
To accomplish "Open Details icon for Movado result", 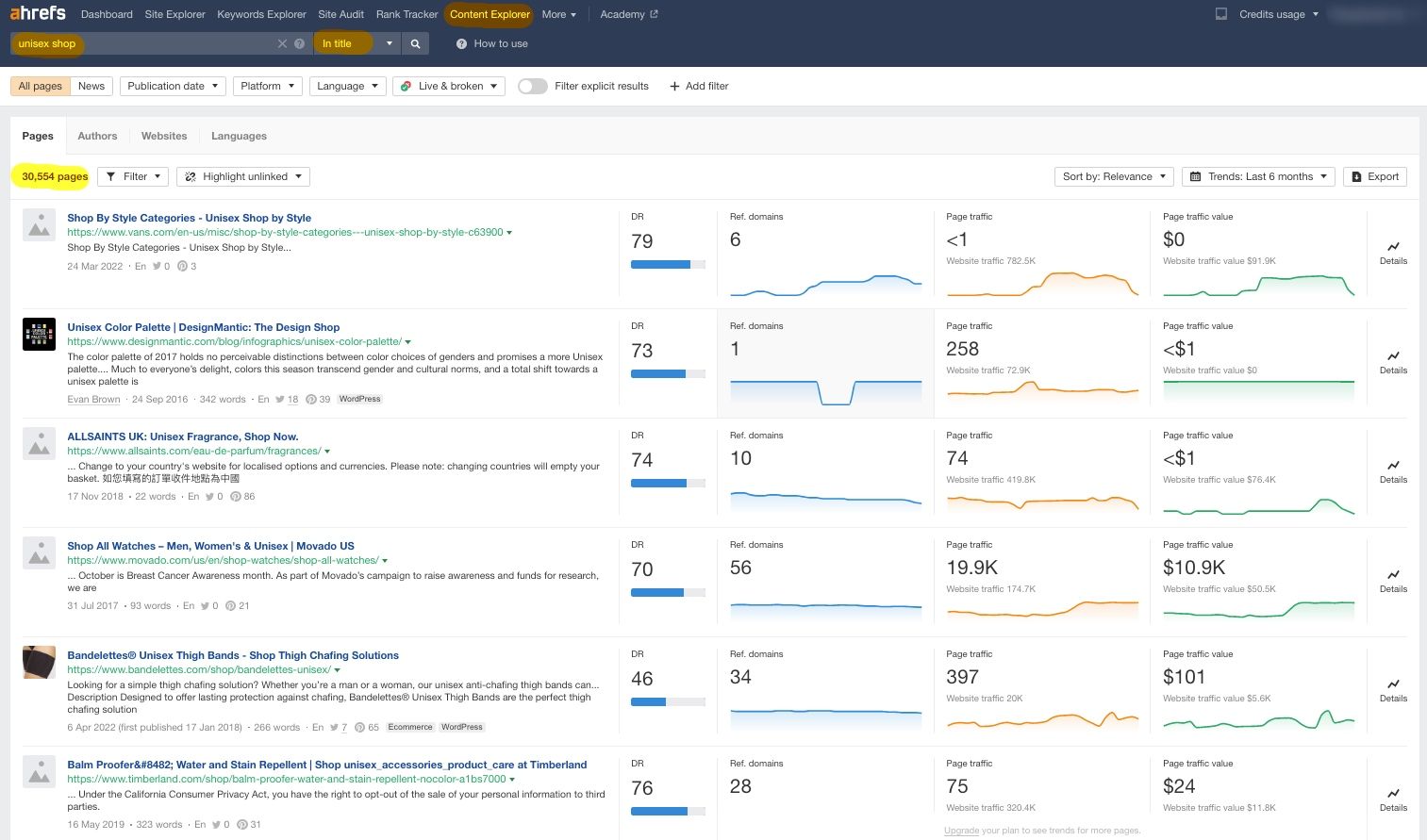I will coord(1393,574).
